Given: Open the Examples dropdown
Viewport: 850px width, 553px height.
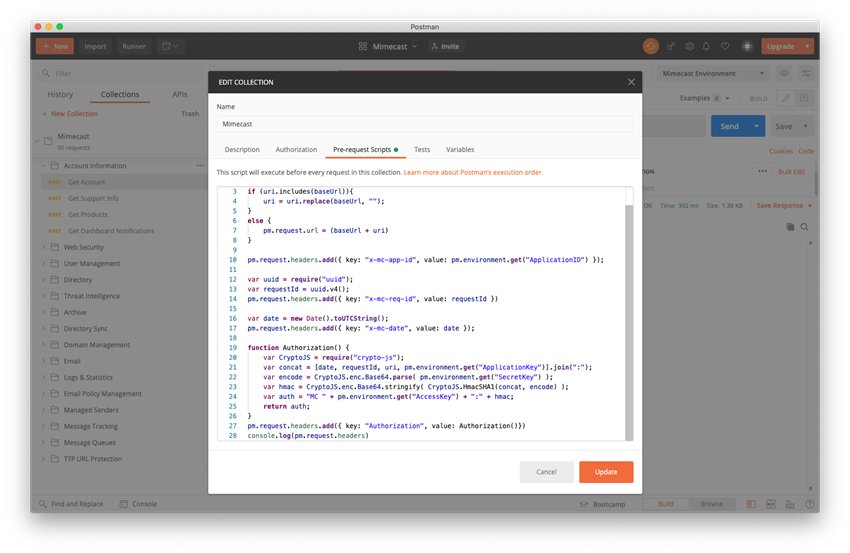Looking at the screenshot, I should click(705, 98).
